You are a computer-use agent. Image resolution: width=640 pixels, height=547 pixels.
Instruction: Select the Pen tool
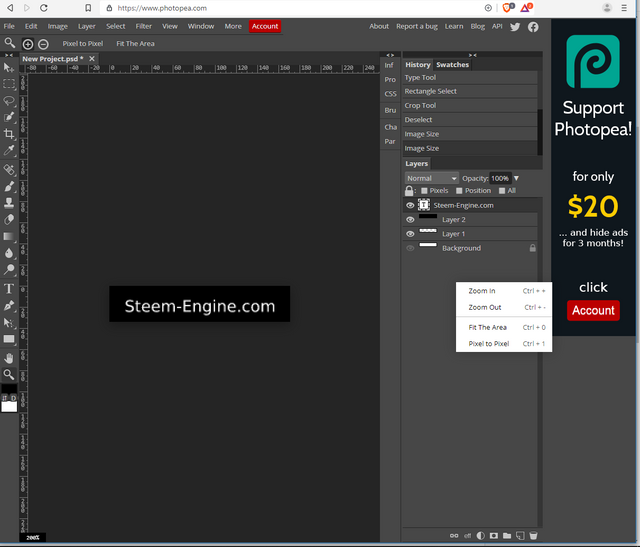click(x=9, y=306)
